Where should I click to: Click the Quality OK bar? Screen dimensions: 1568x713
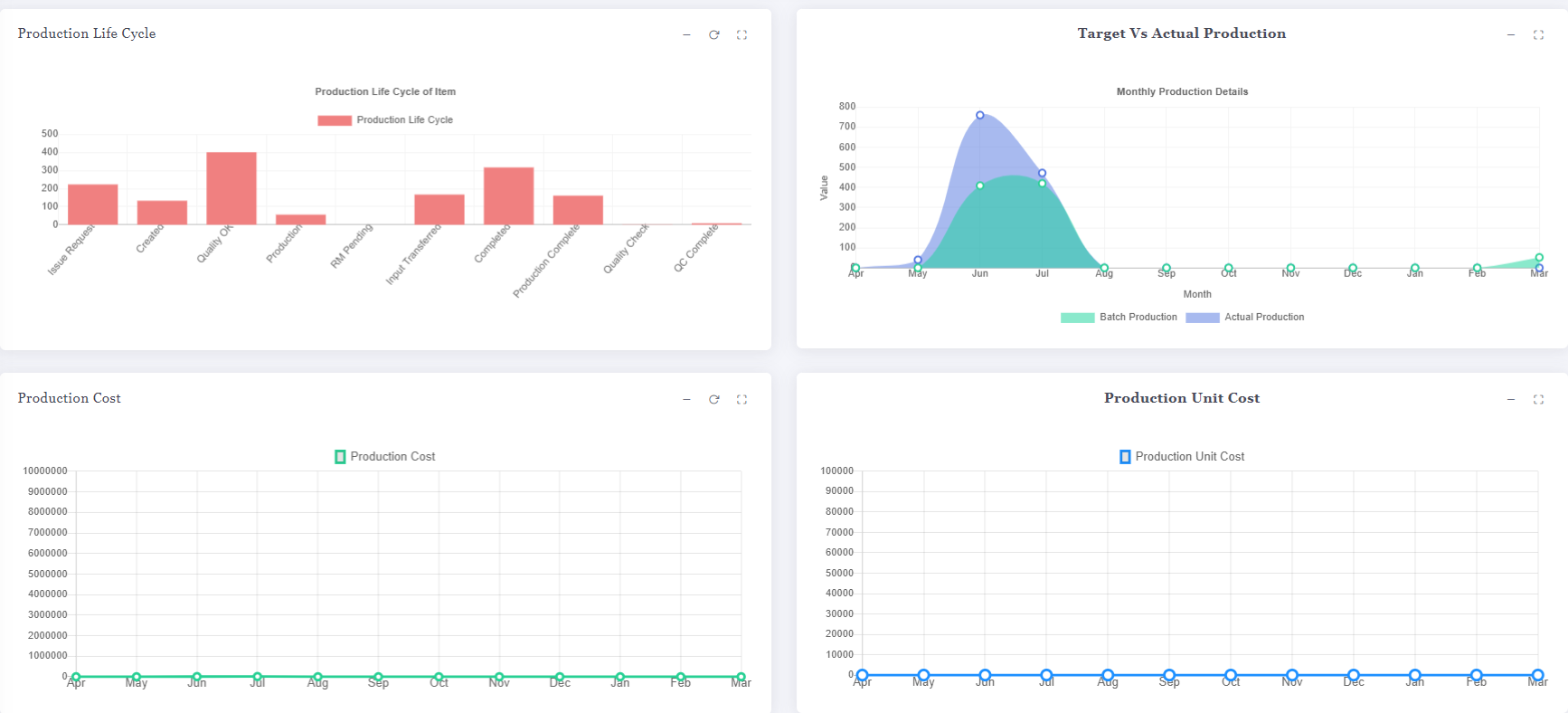231,188
